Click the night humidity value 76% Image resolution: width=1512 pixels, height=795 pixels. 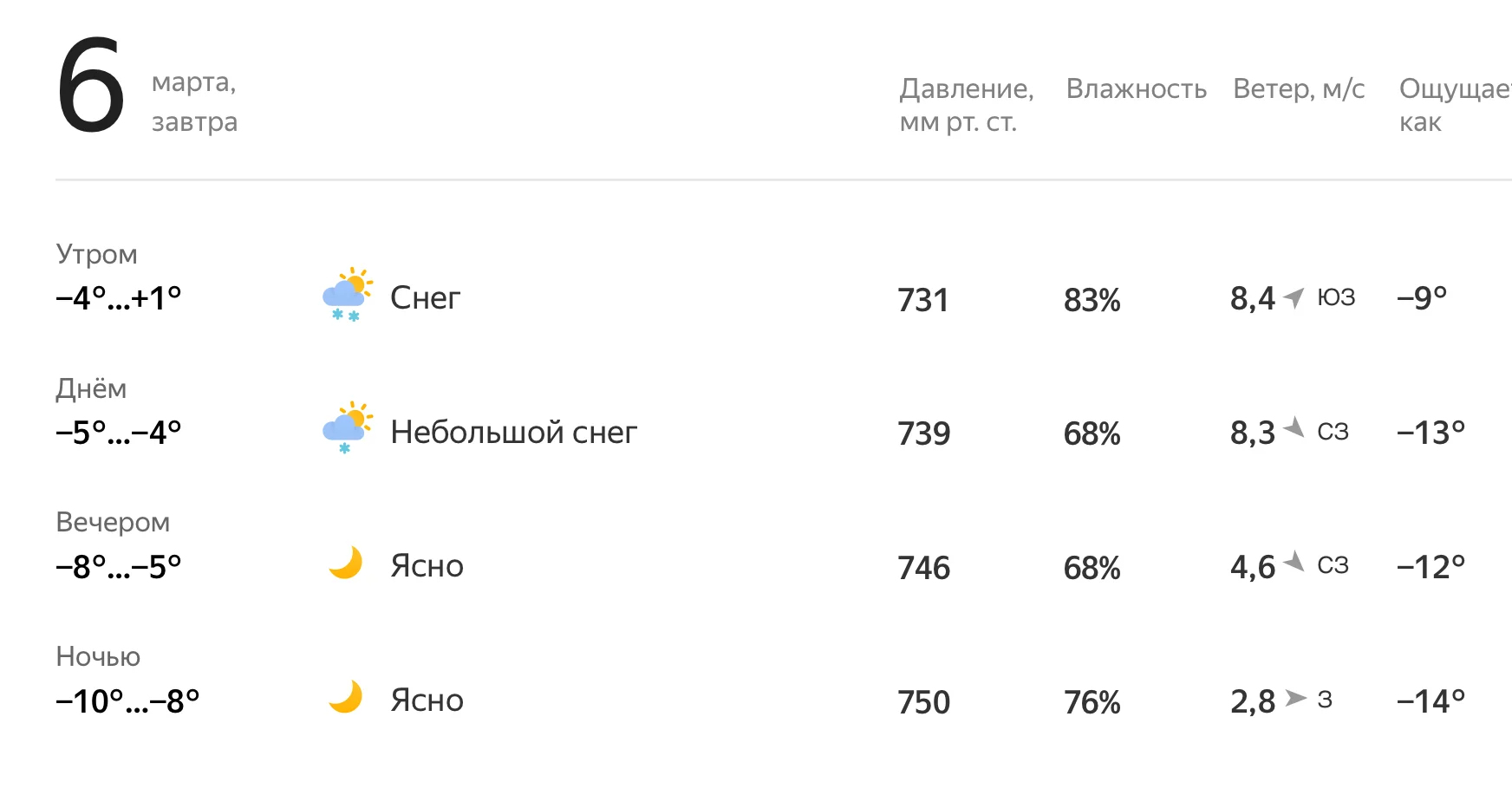click(1092, 702)
